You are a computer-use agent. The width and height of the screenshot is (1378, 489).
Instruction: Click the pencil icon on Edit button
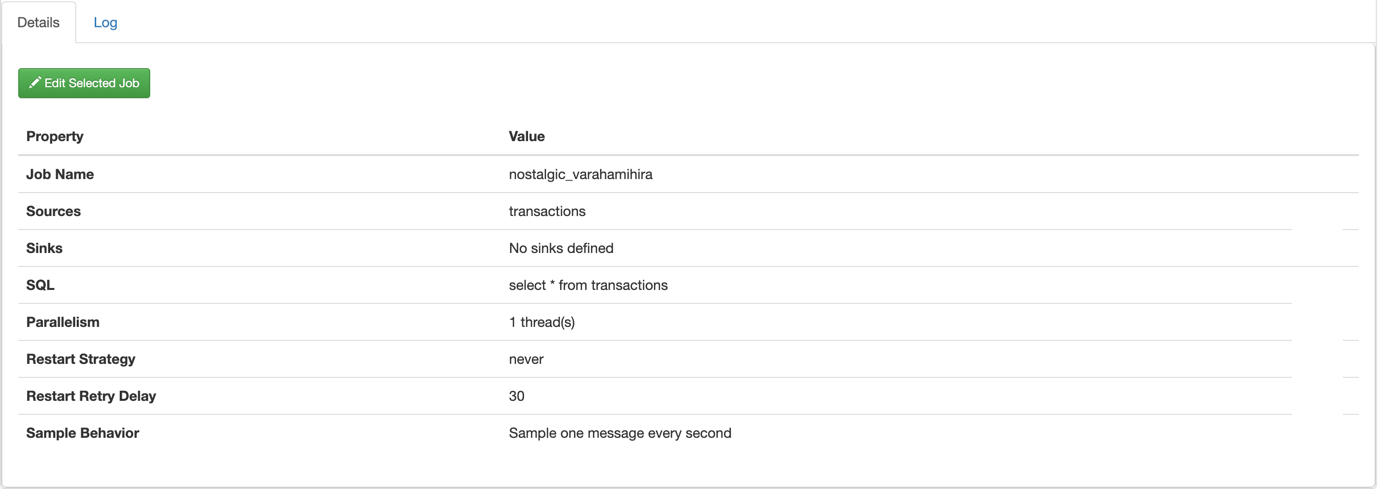(35, 83)
